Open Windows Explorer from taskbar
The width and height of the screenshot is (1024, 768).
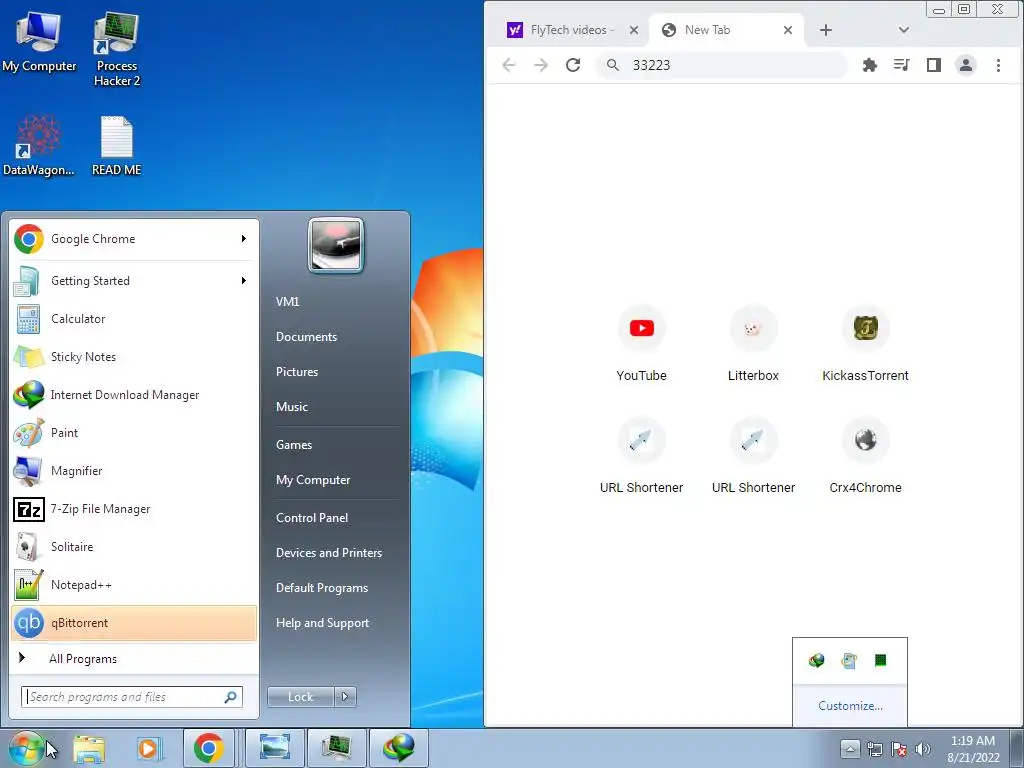(89, 748)
